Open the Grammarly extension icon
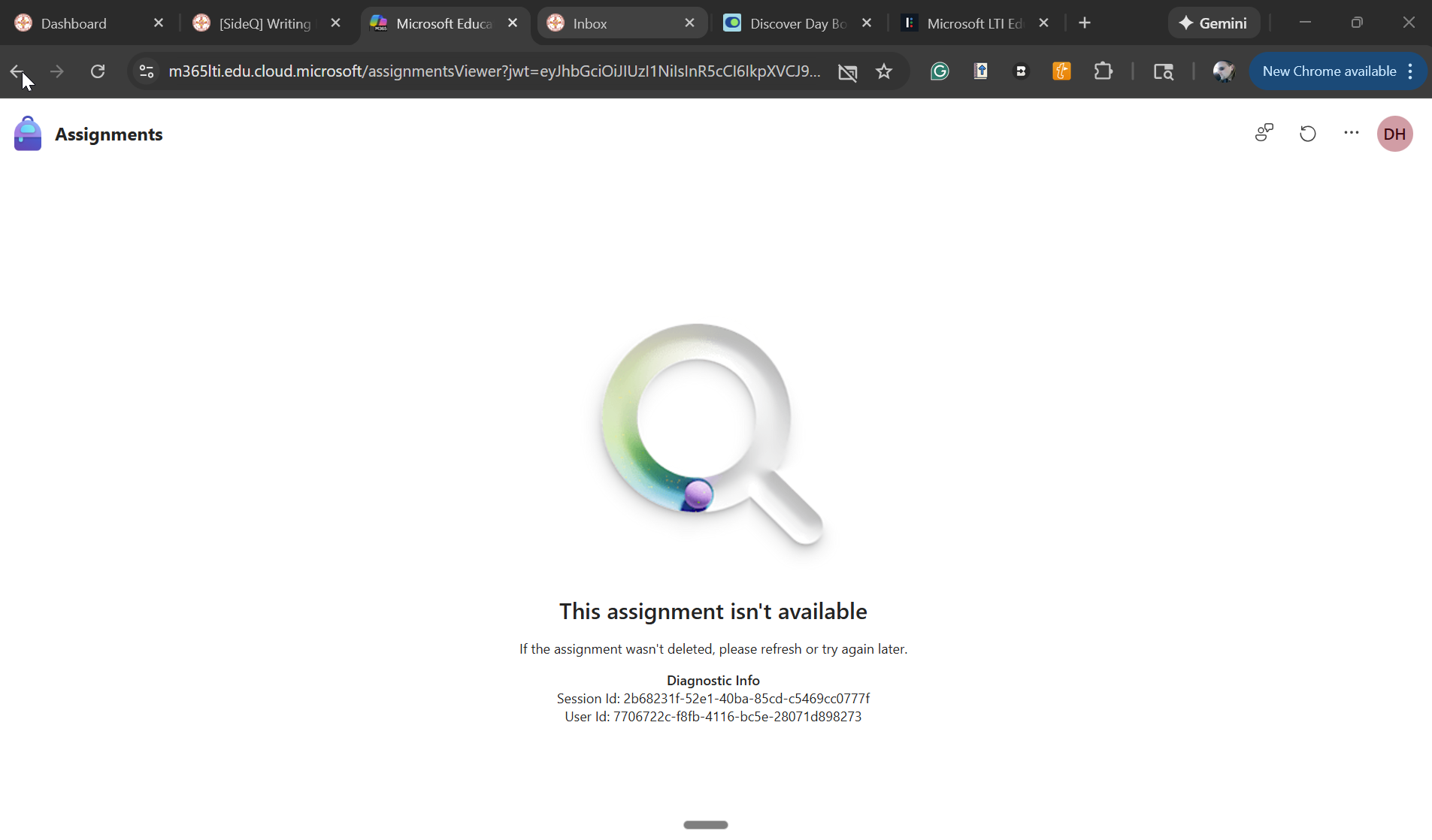 (940, 71)
